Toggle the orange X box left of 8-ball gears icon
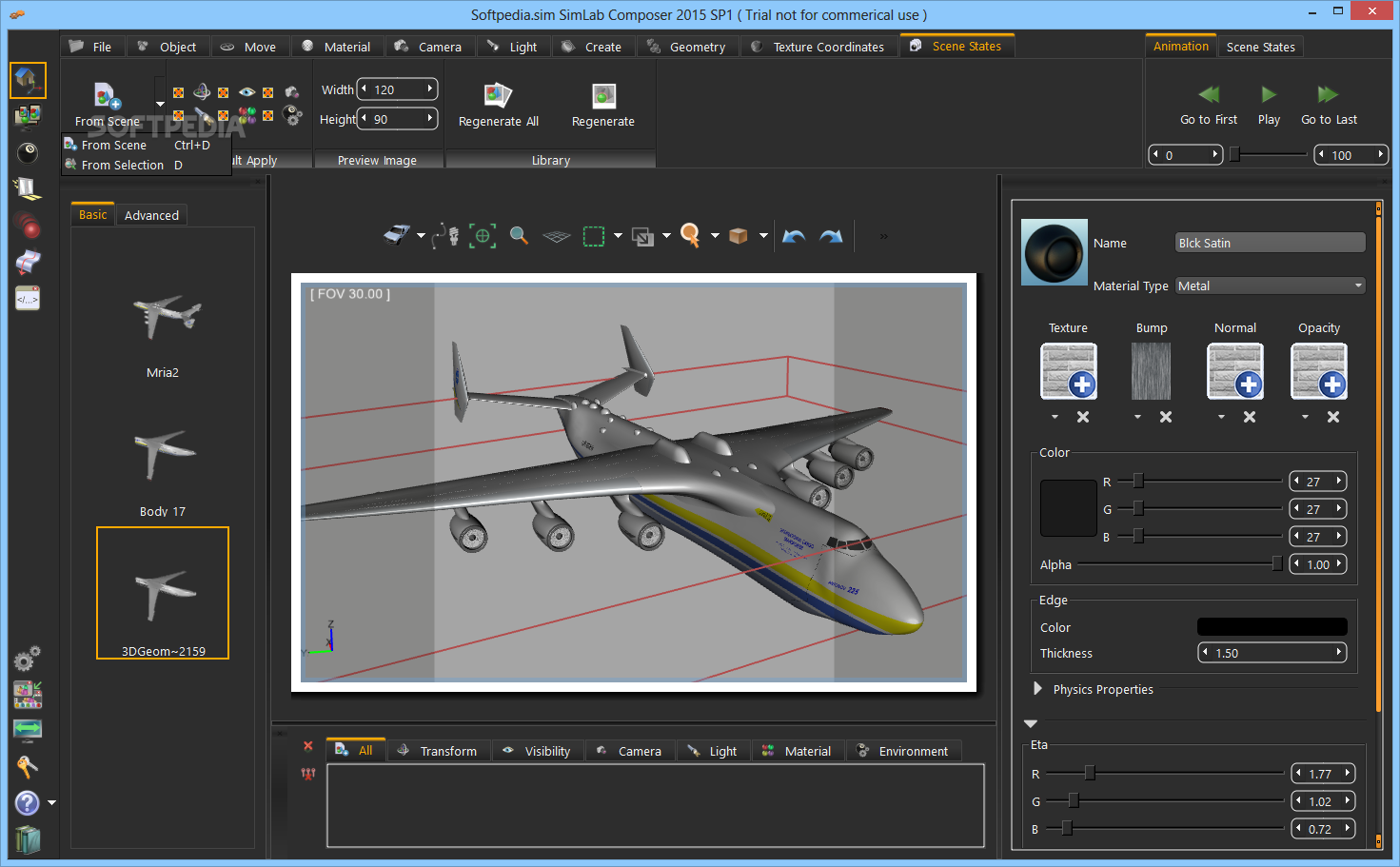Viewport: 1400px width, 867px height. pyautogui.click(x=268, y=115)
